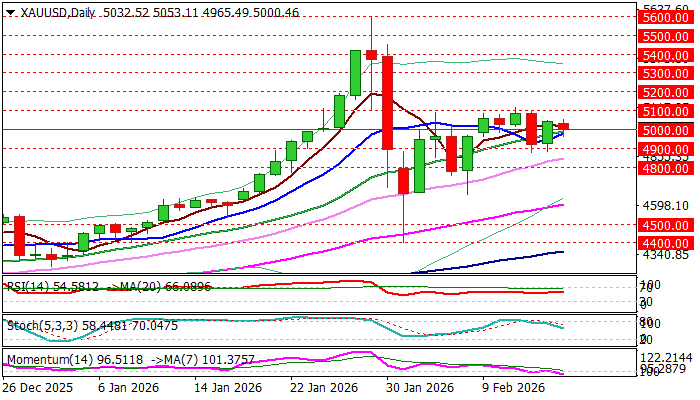The image size is (700, 400).
Task: Select the 5000.00 price level label
Action: tap(668, 130)
